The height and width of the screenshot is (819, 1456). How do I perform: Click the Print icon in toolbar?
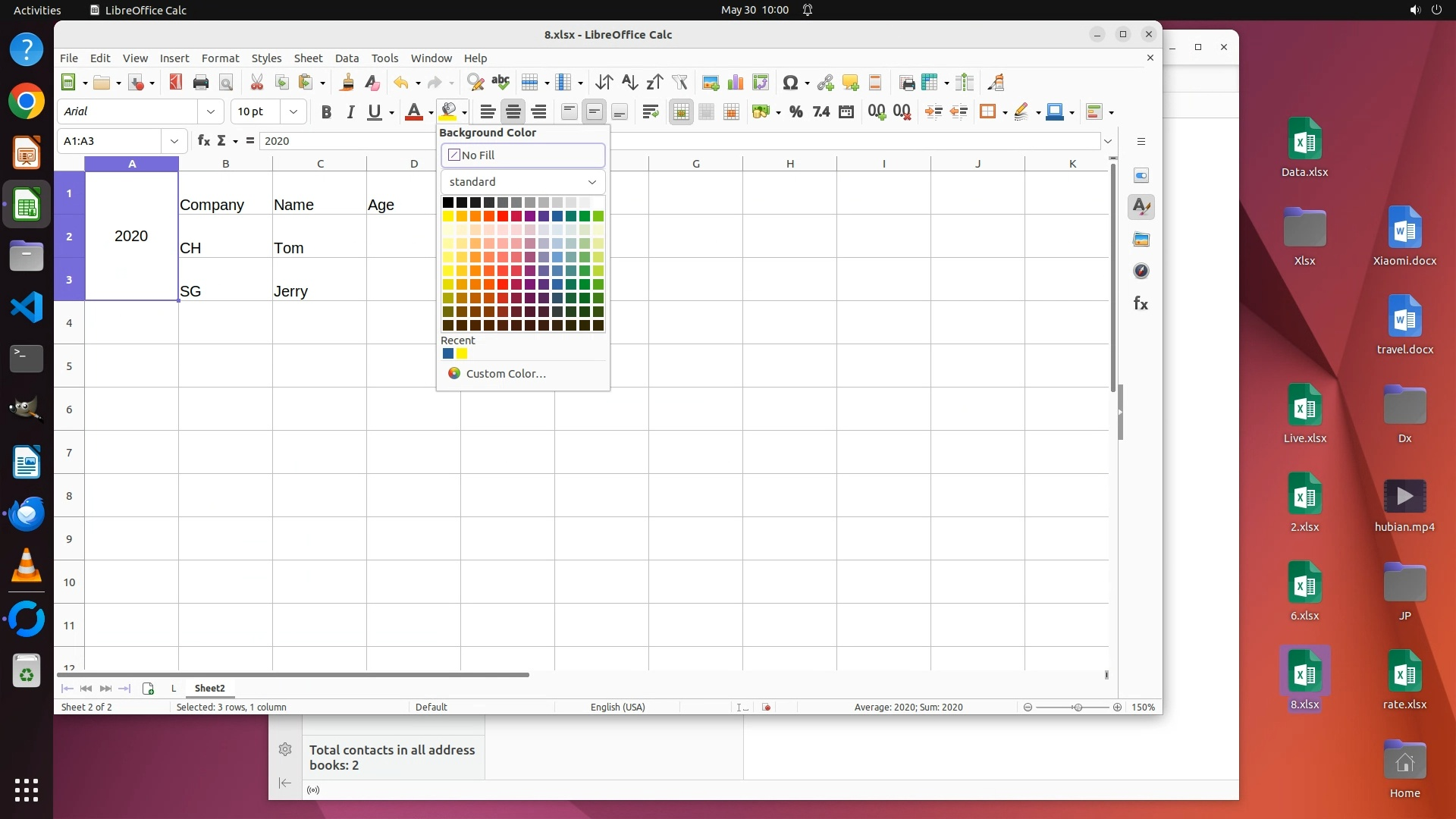pos(200,83)
